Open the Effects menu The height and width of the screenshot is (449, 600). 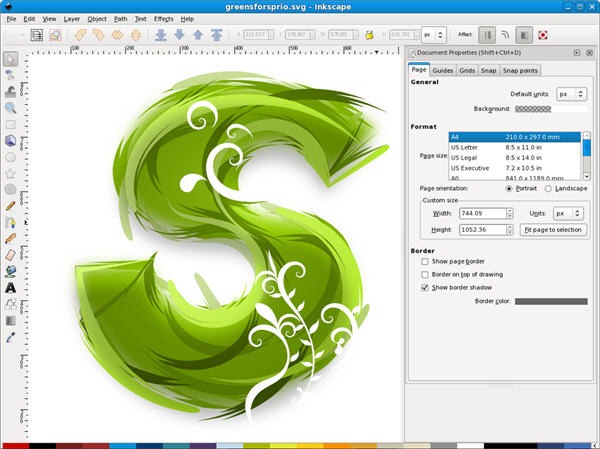(x=163, y=18)
